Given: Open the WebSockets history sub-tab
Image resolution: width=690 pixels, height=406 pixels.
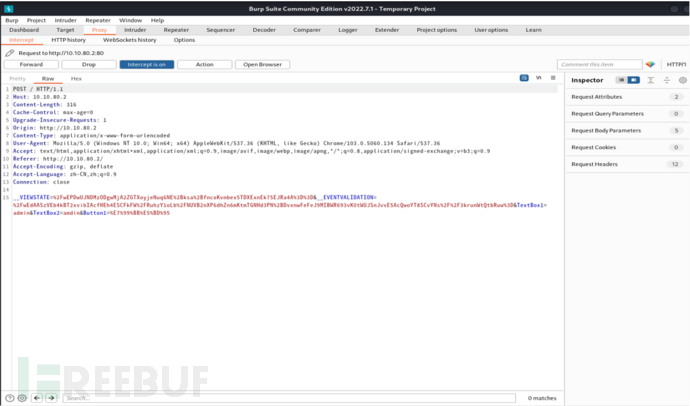Looking at the screenshot, I should 129,40.
